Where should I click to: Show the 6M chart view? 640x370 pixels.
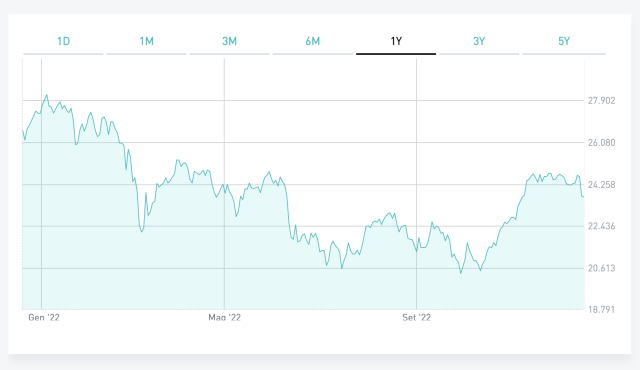click(x=313, y=41)
